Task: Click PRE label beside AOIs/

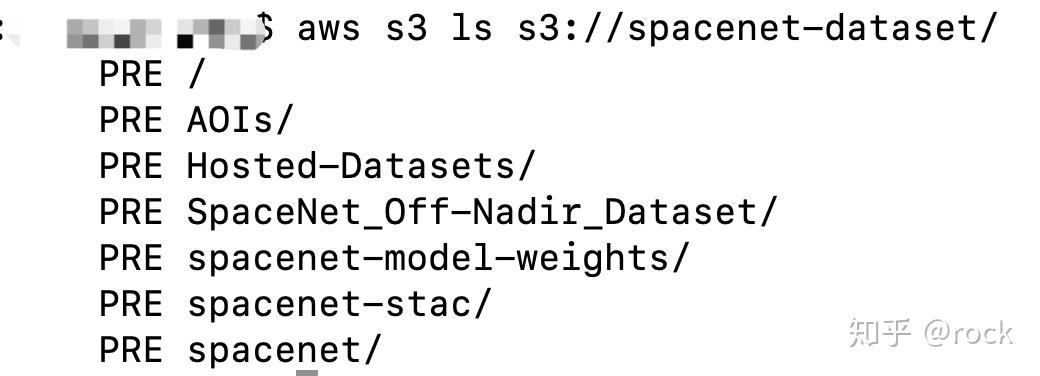Action: [131, 121]
